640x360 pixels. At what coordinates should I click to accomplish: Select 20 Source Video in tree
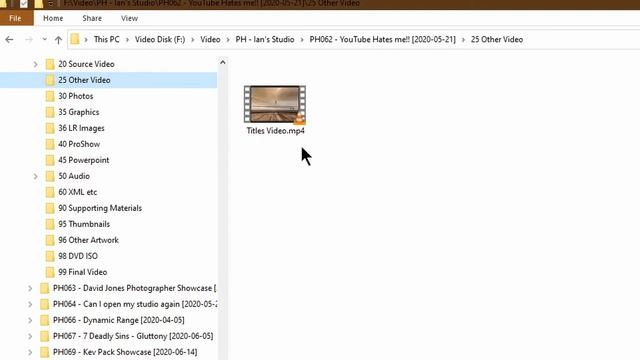(86, 64)
